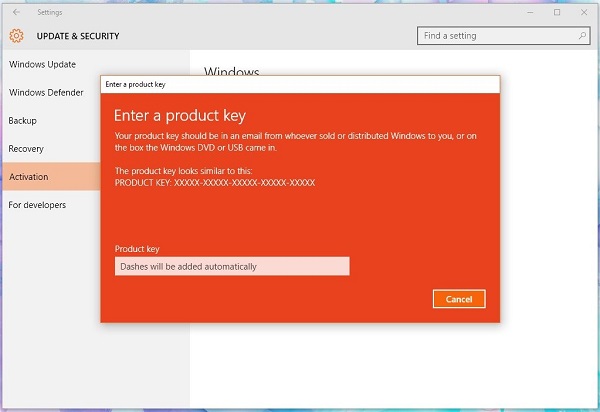Maximize the Settings window

pos(557,12)
